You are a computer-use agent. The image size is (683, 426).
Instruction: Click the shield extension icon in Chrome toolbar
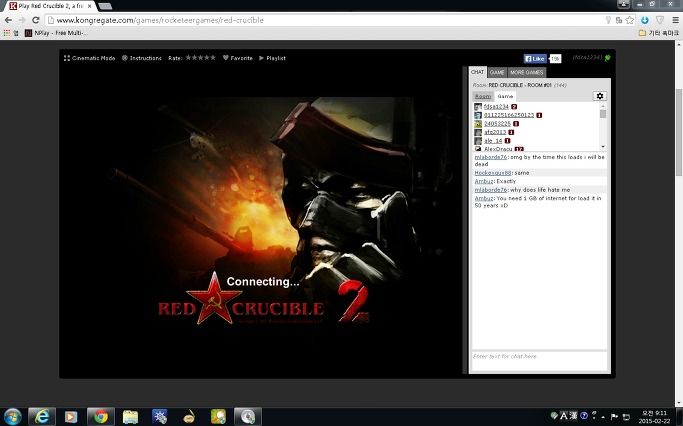[660, 20]
